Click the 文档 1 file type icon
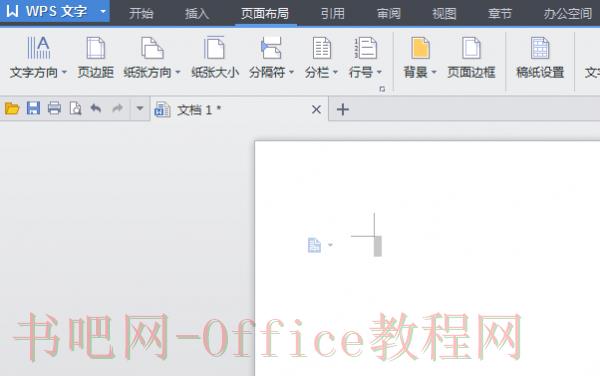 coord(162,110)
